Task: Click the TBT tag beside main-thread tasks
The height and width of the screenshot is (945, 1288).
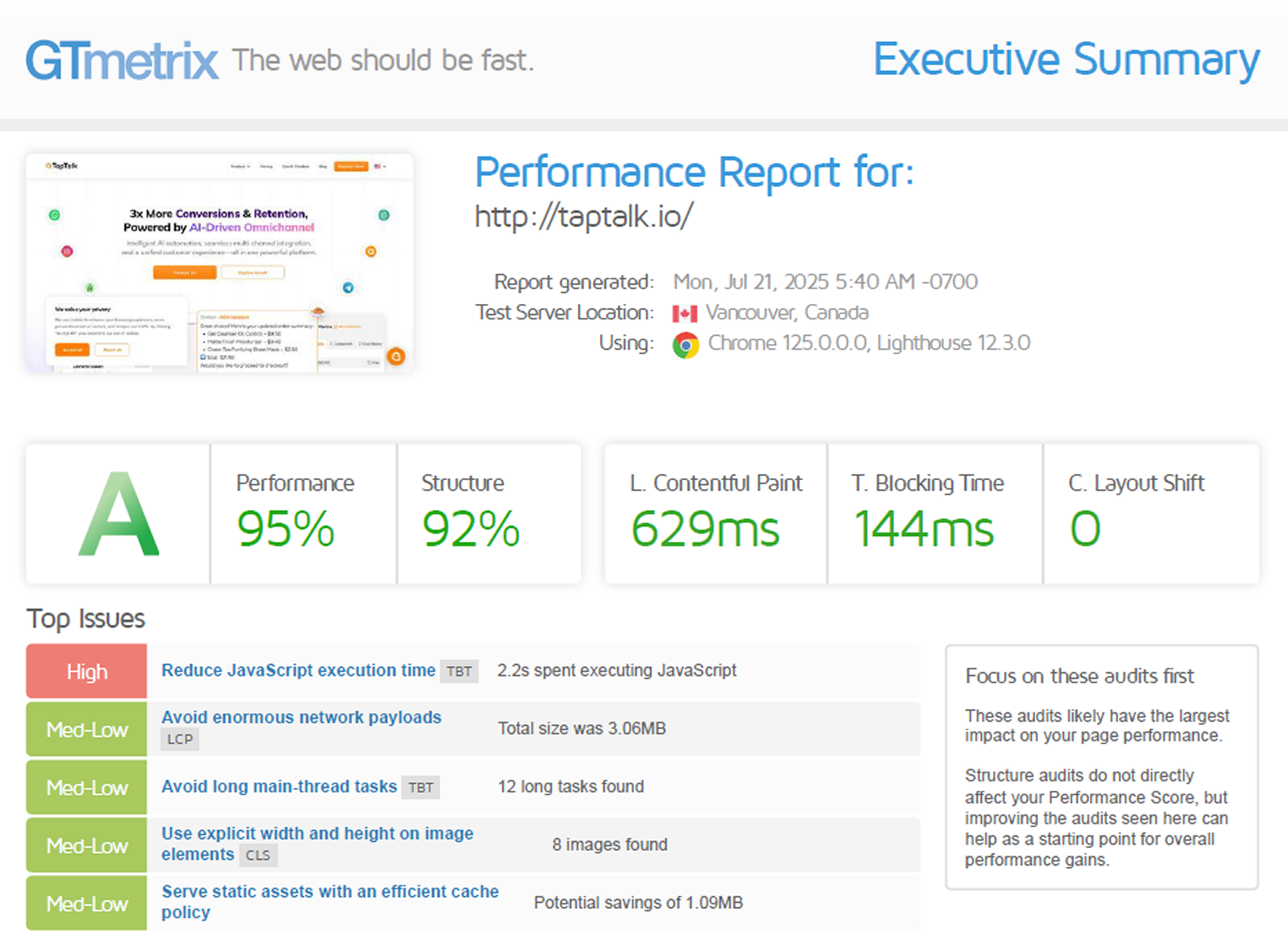Action: (420, 788)
